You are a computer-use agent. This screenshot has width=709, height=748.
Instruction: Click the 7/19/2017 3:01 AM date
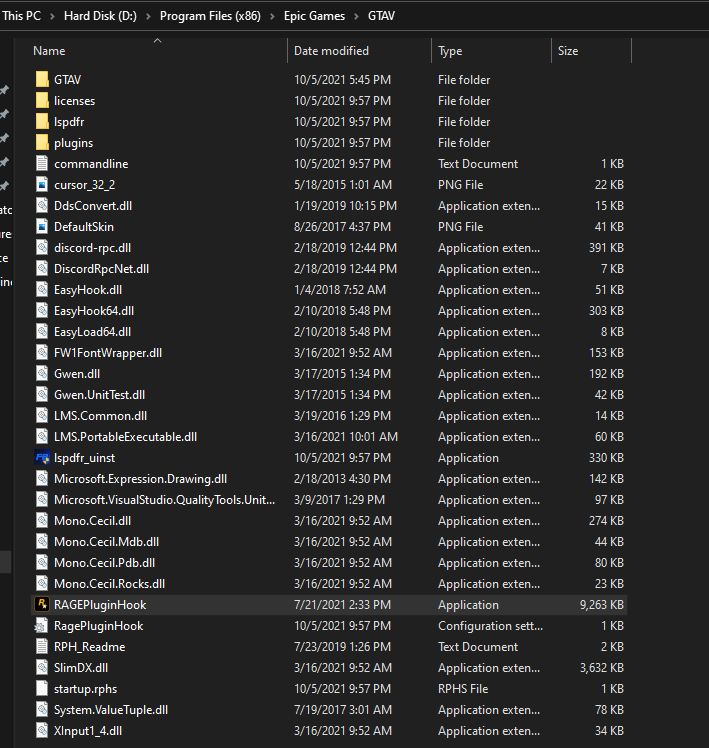[x=343, y=710]
